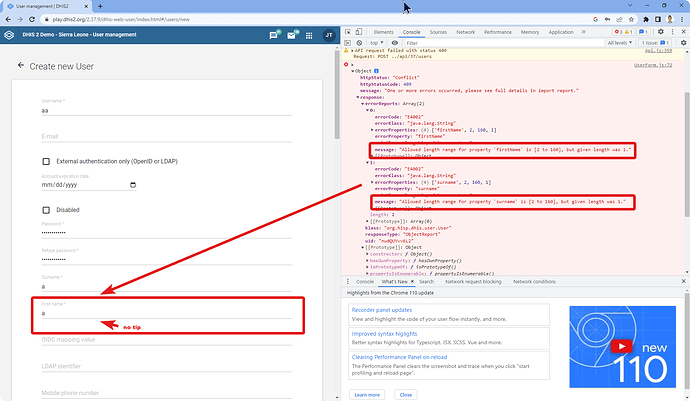Image resolution: width=690 pixels, height=401 pixels.
Task: Collapse errorReports Array(2) node
Action: [362, 104]
